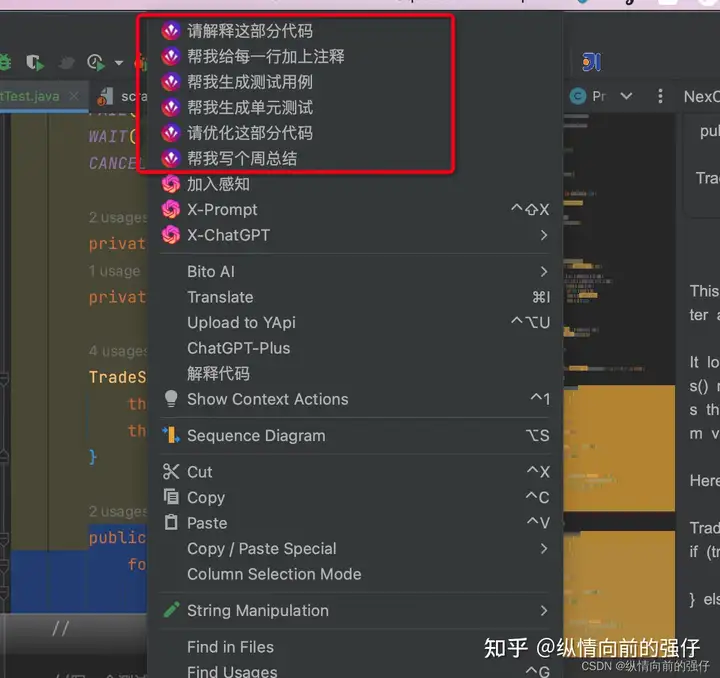Image resolution: width=720 pixels, height=678 pixels.
Task: Click '4 usages' inlay hint
Action: click(x=118, y=351)
